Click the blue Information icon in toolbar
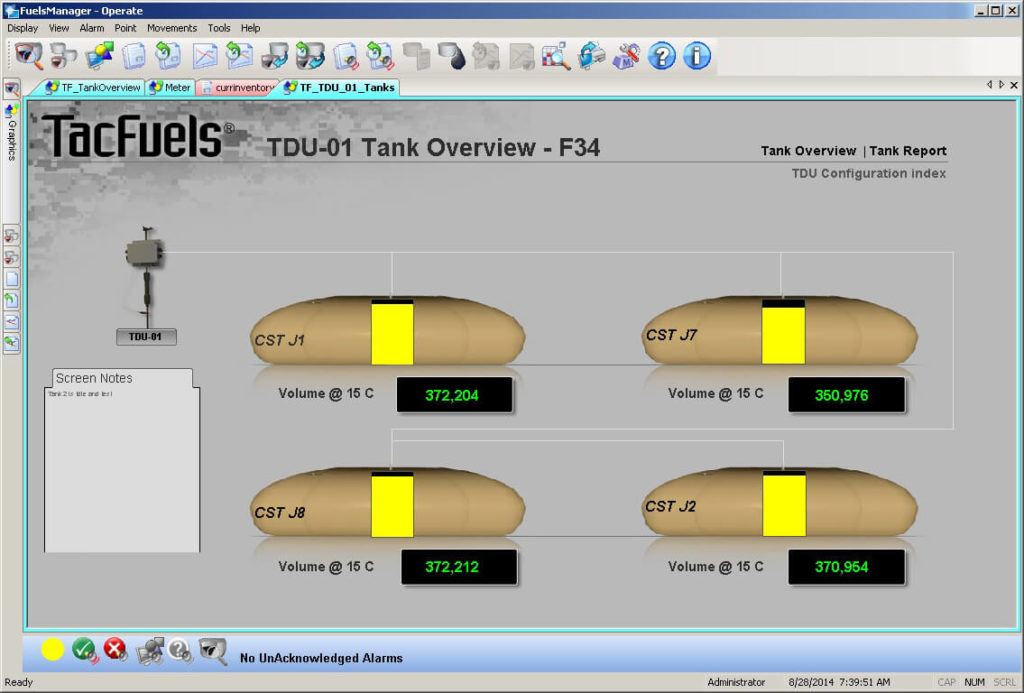1024x693 pixels. (x=697, y=56)
